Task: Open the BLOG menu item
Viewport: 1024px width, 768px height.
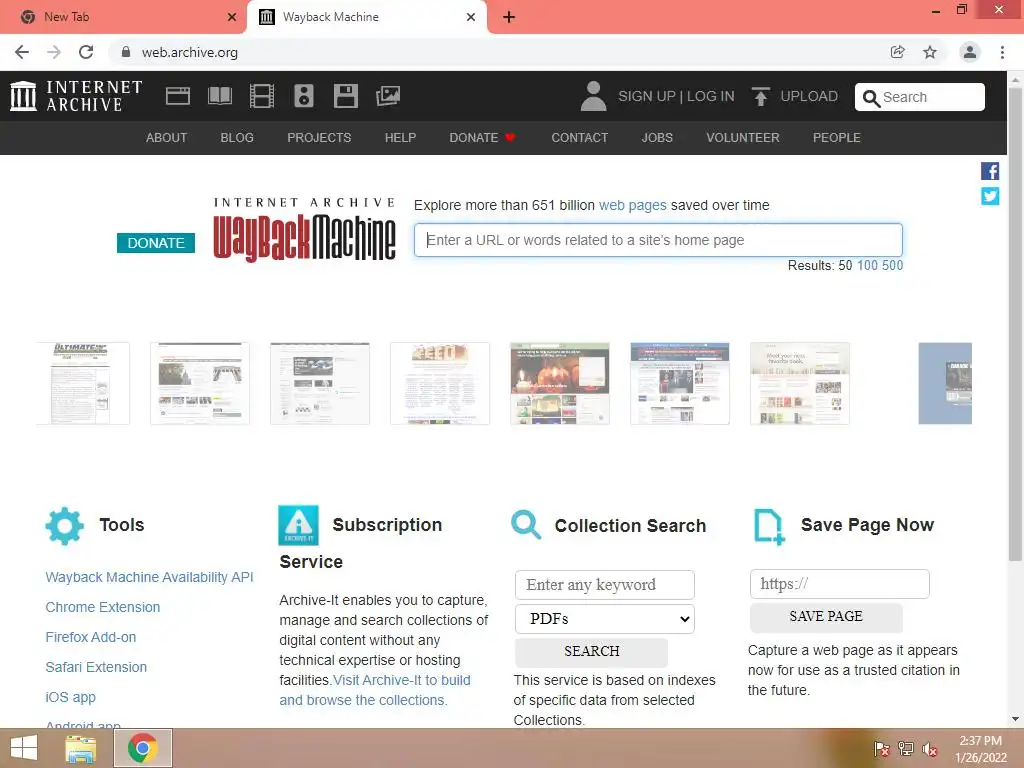Action: (x=237, y=138)
